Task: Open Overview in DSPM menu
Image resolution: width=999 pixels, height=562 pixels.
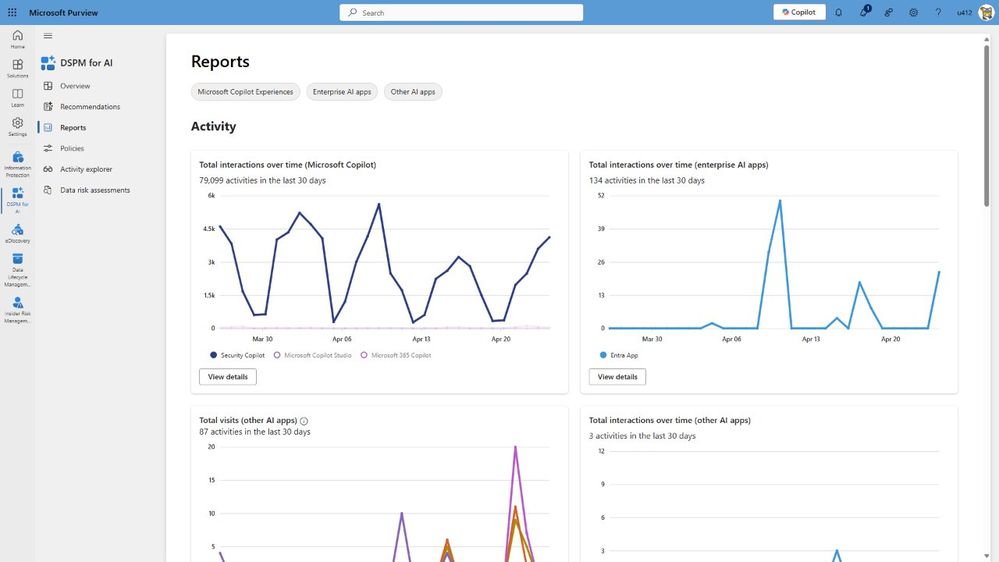Action: pyautogui.click(x=75, y=85)
